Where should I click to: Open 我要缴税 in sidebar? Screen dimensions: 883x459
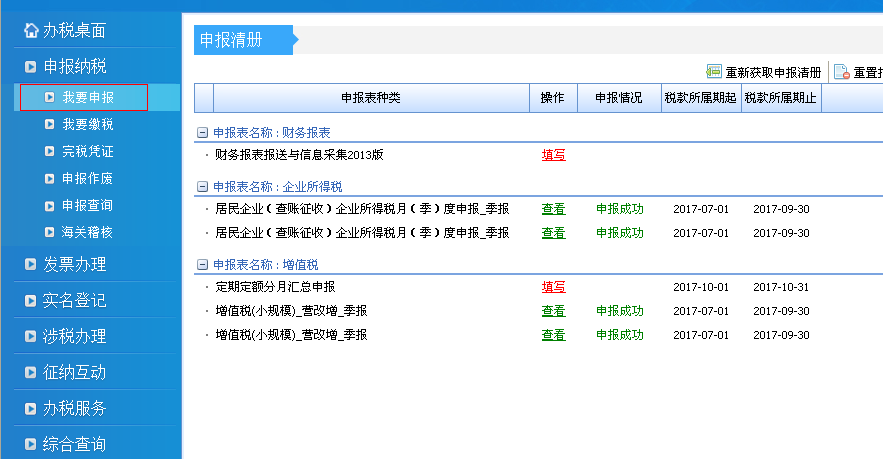click(87, 125)
